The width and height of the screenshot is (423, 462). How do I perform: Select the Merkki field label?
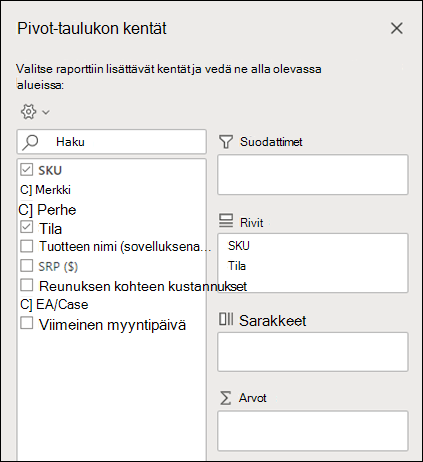tap(53, 190)
